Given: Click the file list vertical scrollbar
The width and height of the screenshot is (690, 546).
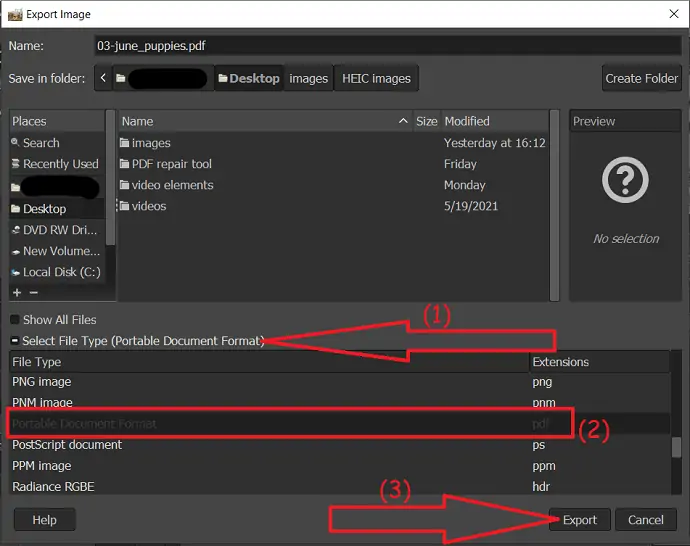Looking at the screenshot, I should pyautogui.click(x=554, y=205).
